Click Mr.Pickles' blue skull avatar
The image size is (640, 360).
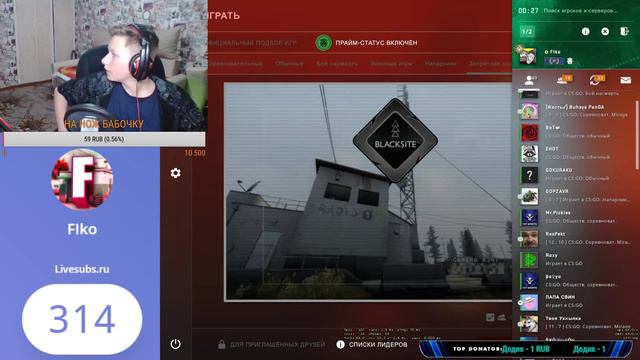[529, 217]
